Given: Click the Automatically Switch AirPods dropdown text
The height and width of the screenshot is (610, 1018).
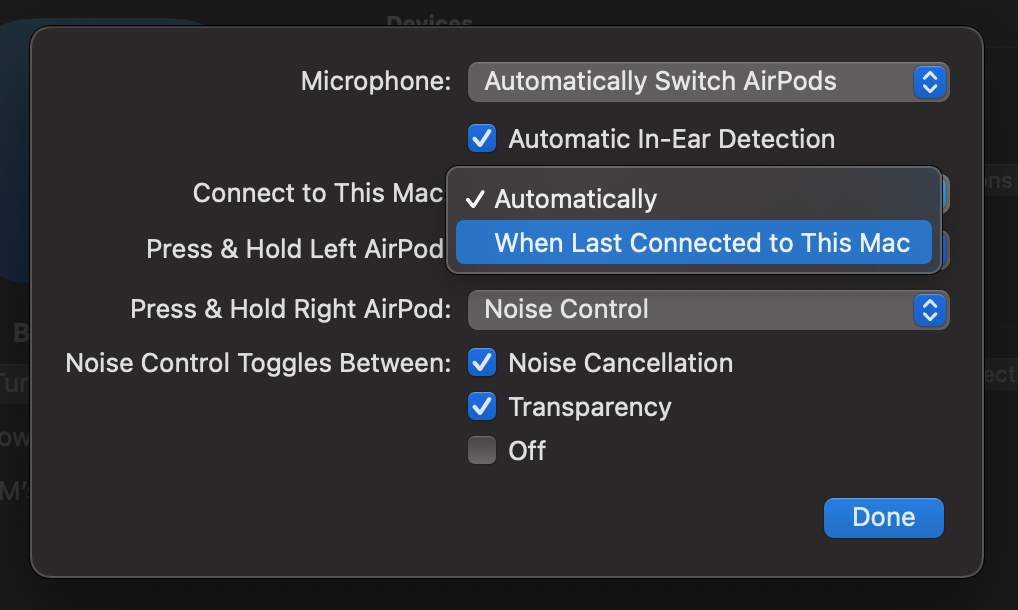Looking at the screenshot, I should pyautogui.click(x=660, y=81).
